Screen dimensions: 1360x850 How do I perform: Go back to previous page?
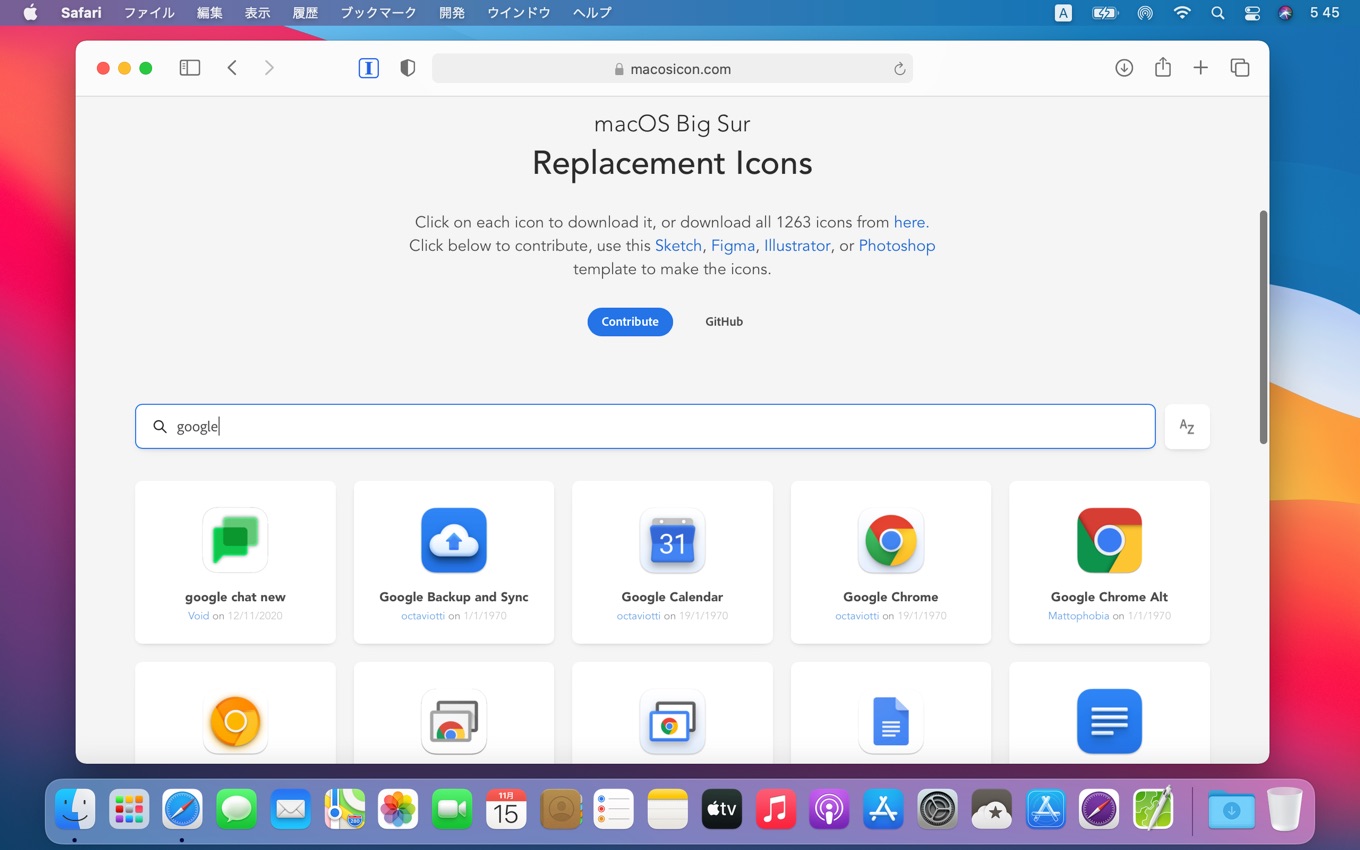click(x=232, y=68)
